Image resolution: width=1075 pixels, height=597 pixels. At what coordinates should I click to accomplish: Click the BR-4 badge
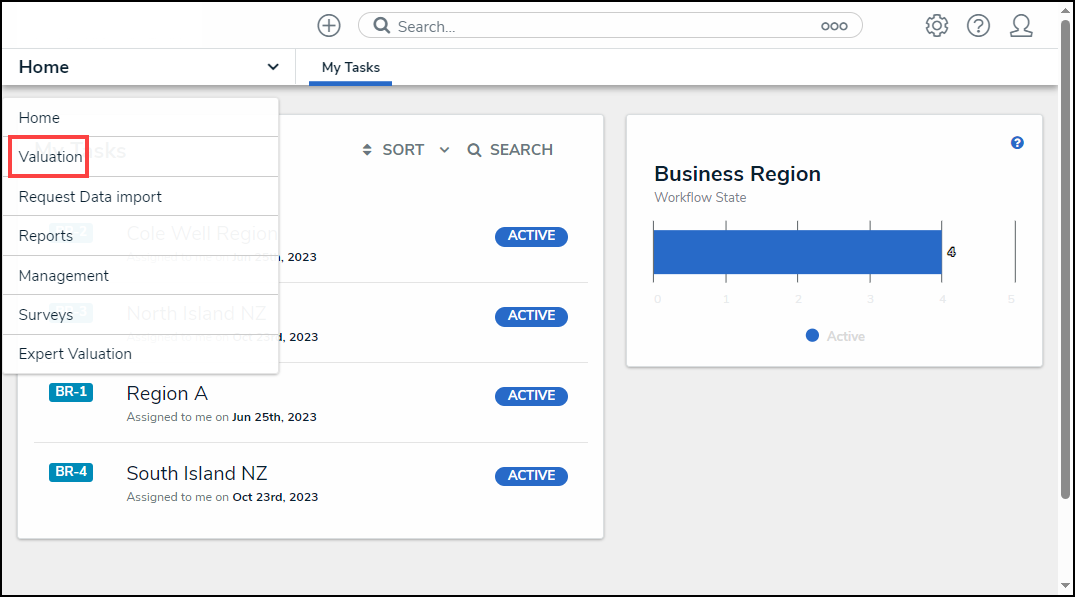(x=71, y=472)
